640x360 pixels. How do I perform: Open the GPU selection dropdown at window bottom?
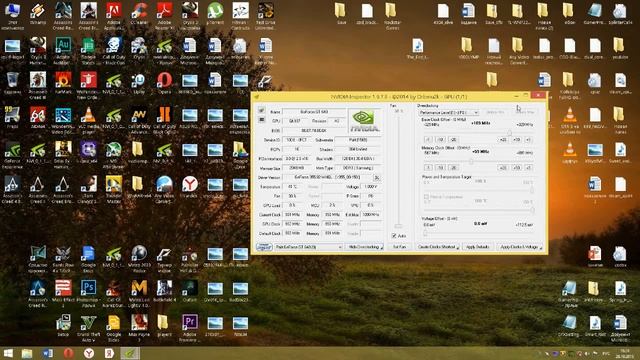(308, 247)
